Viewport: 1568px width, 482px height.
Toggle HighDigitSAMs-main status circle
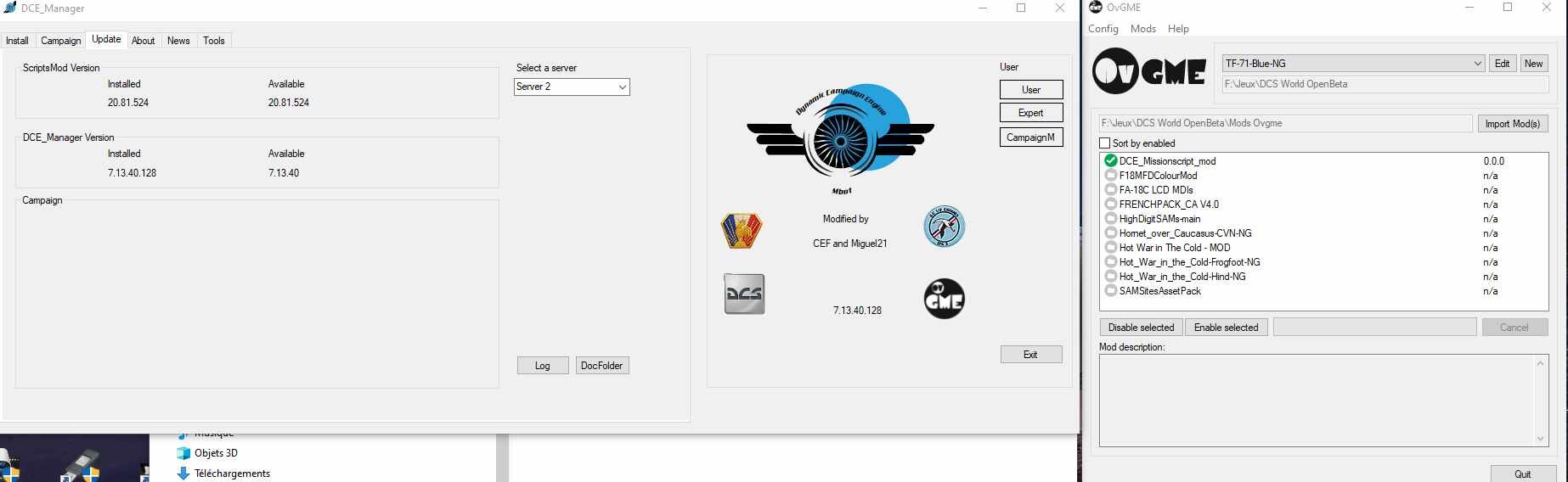(1110, 218)
